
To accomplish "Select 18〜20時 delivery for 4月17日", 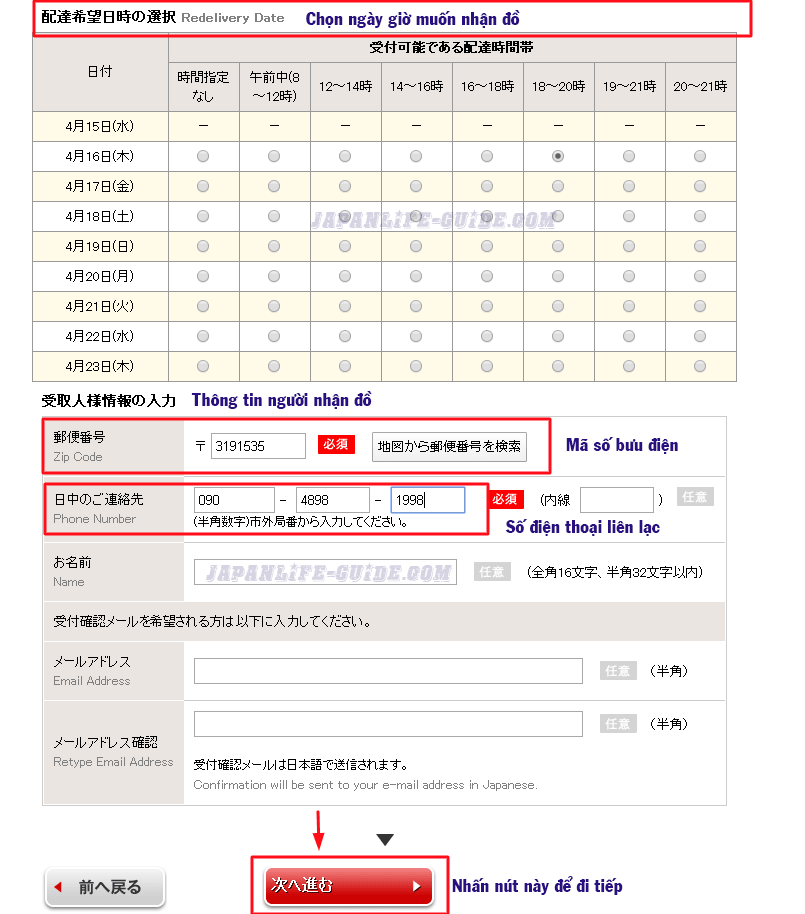I will tap(558, 186).
